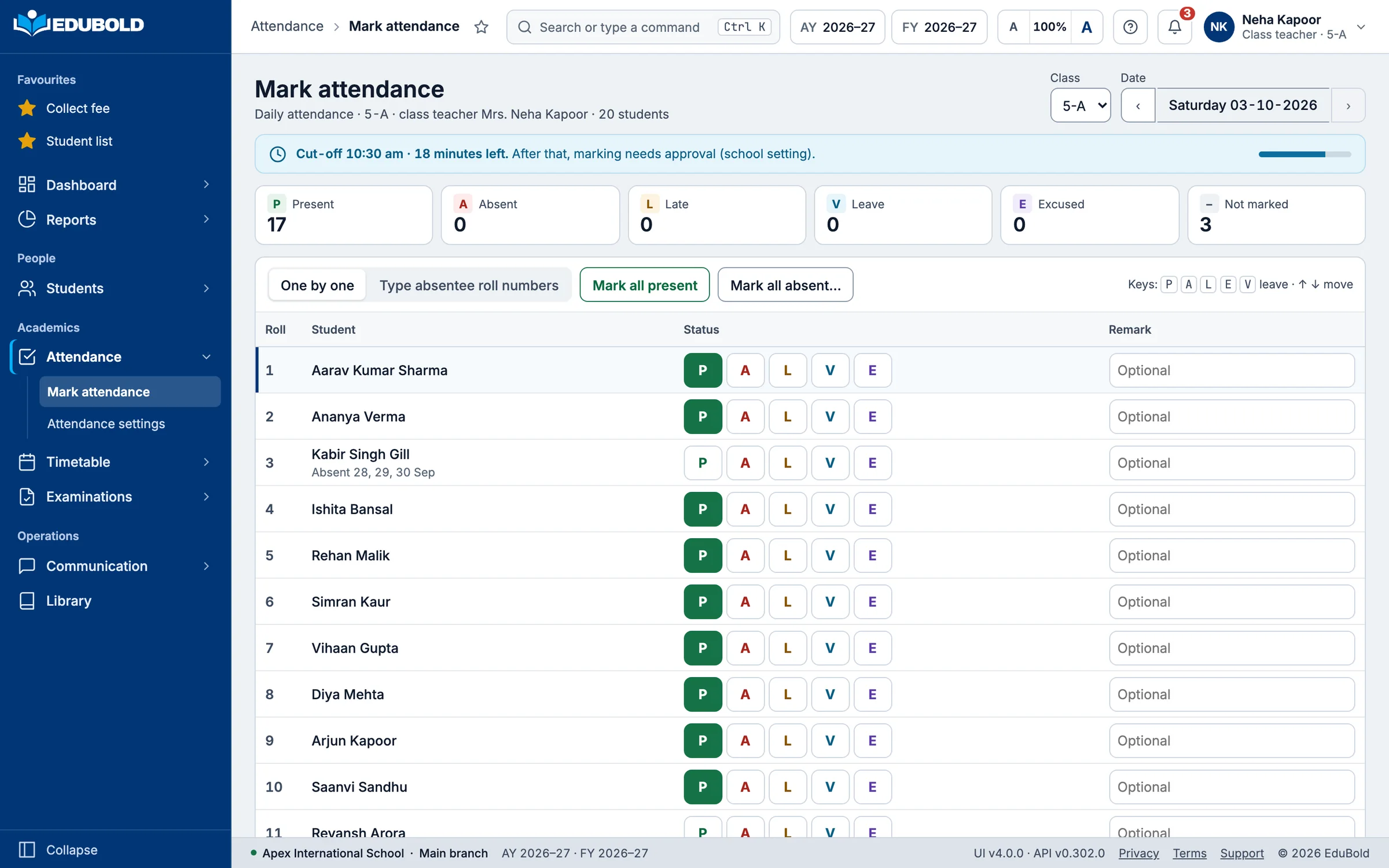Increase font size with large A
The height and width of the screenshot is (868, 1389).
point(1086,27)
